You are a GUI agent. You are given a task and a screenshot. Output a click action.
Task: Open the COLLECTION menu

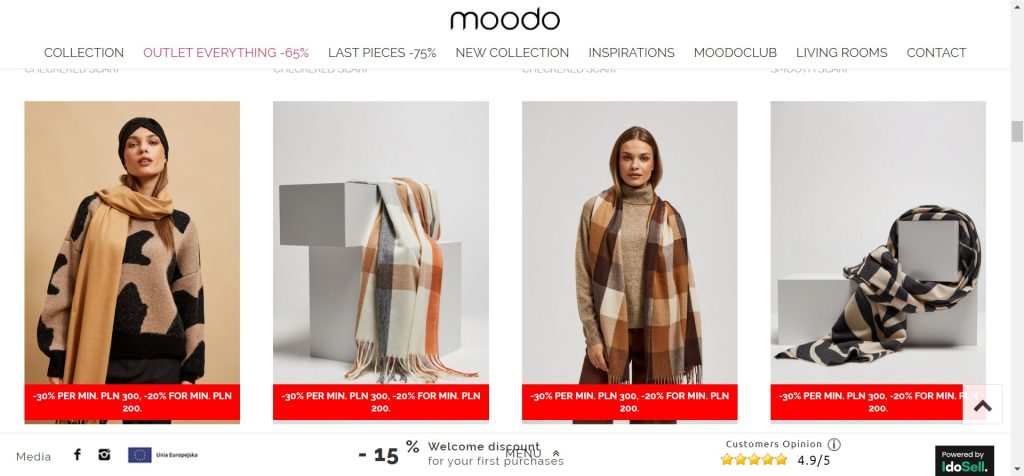pyautogui.click(x=84, y=53)
